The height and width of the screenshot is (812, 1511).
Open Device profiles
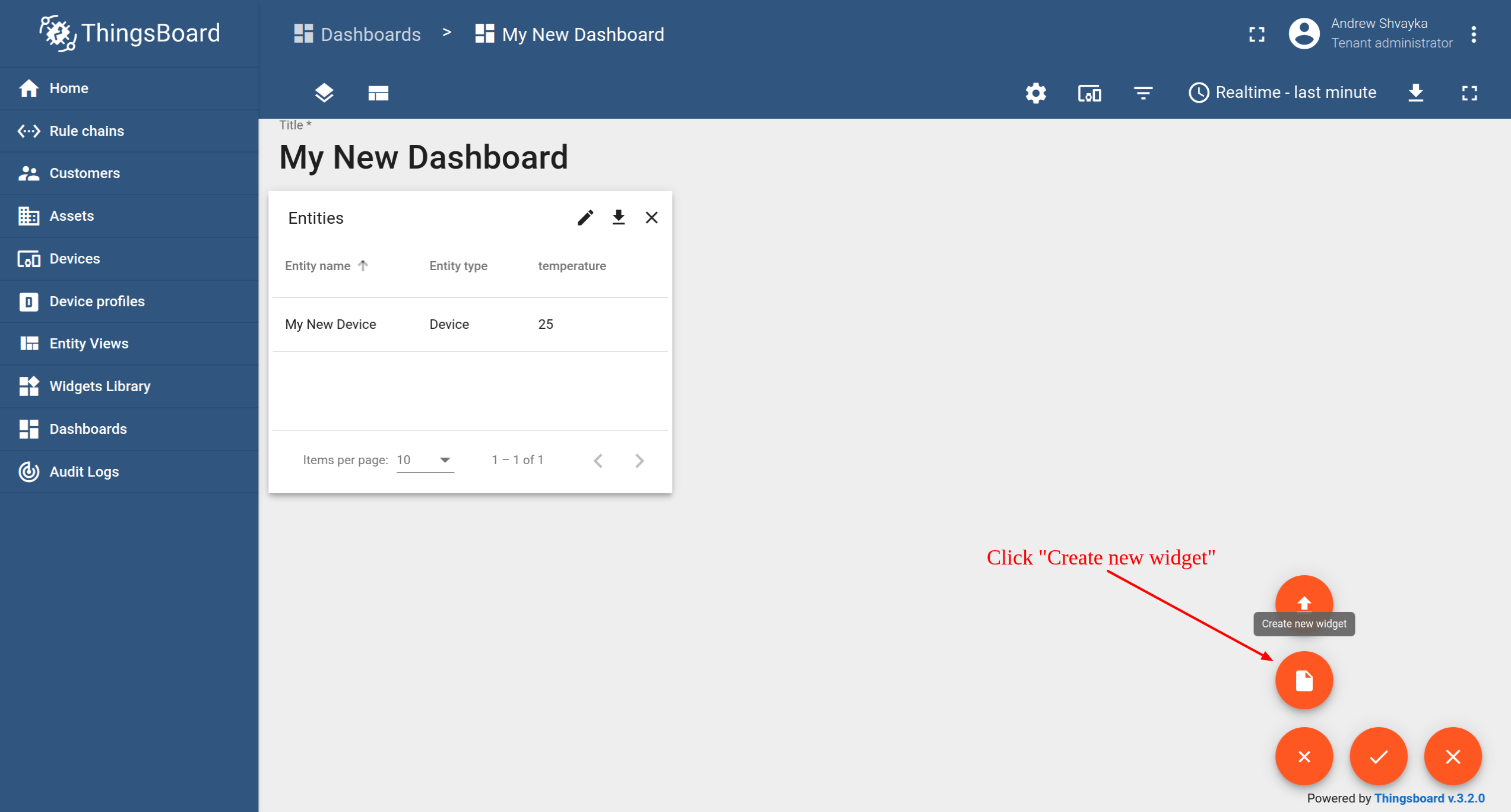pyautogui.click(x=129, y=302)
